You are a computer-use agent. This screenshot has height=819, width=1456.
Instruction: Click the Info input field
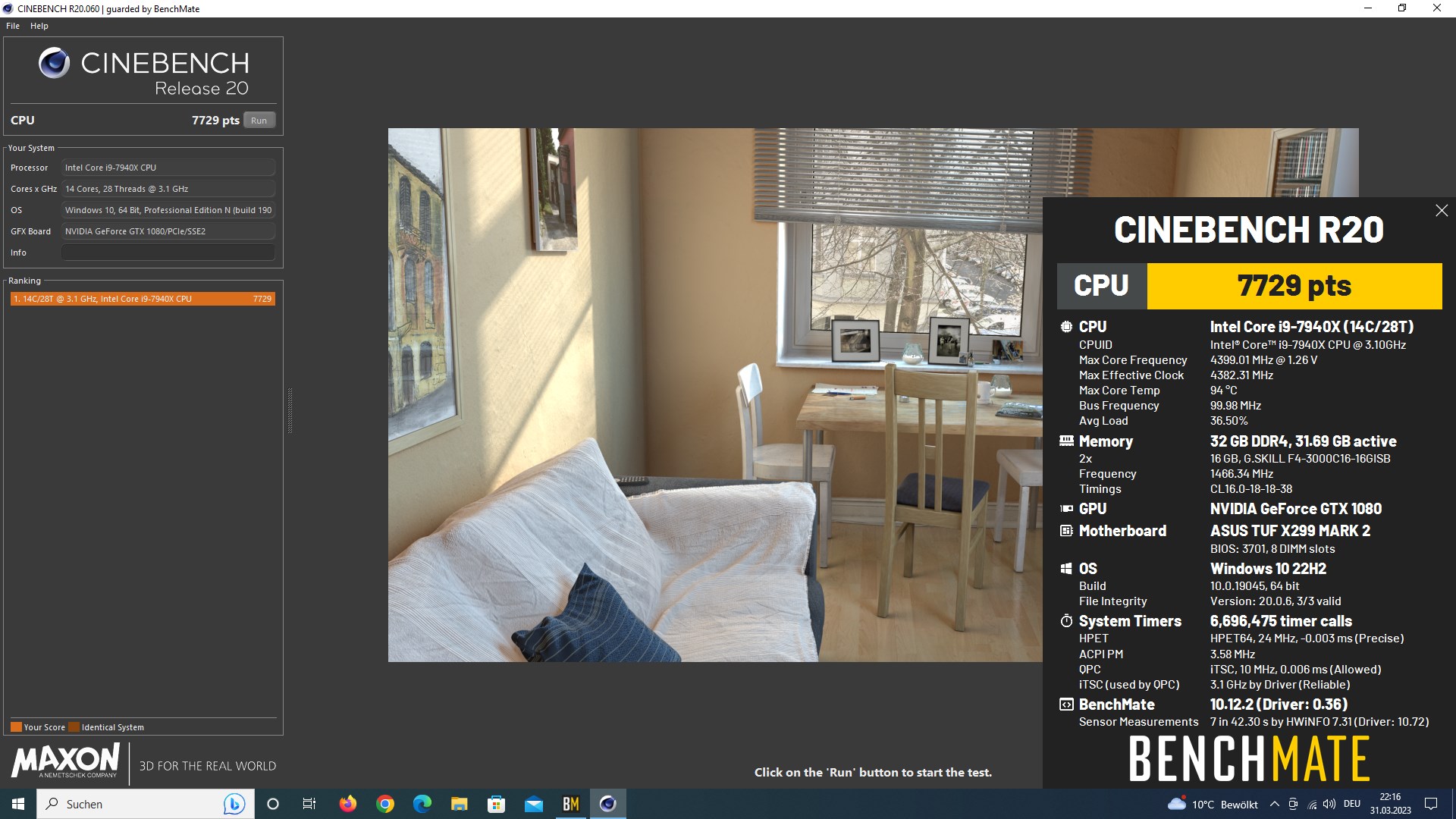tap(168, 253)
